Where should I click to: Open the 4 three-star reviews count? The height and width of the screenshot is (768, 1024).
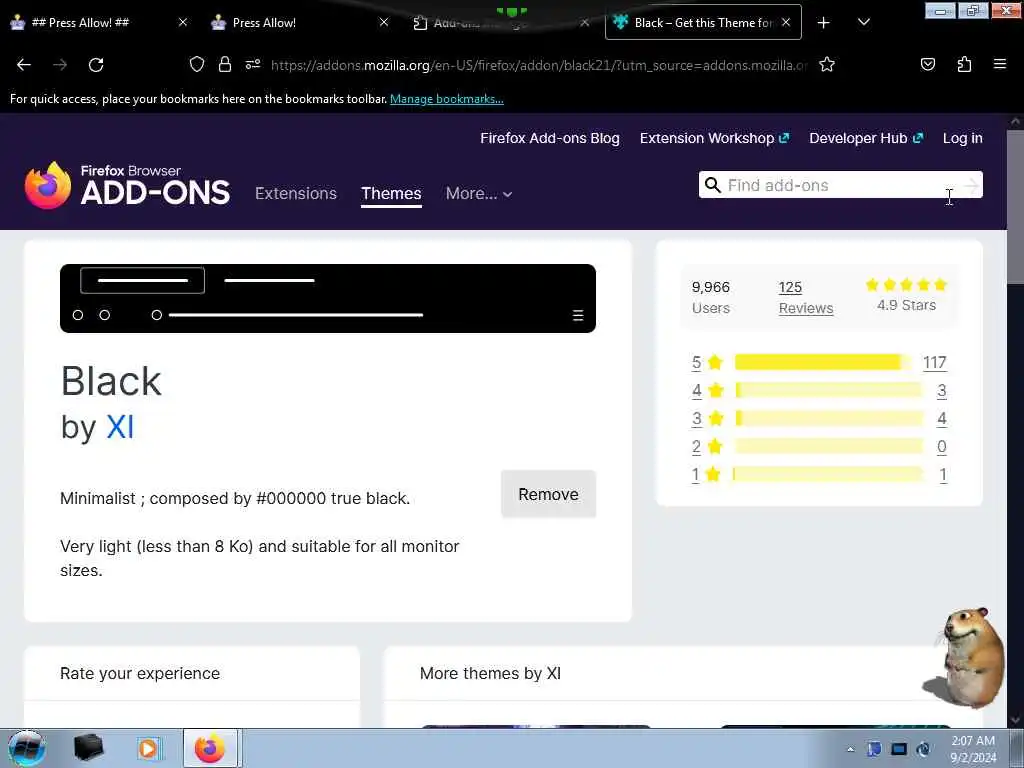941,419
